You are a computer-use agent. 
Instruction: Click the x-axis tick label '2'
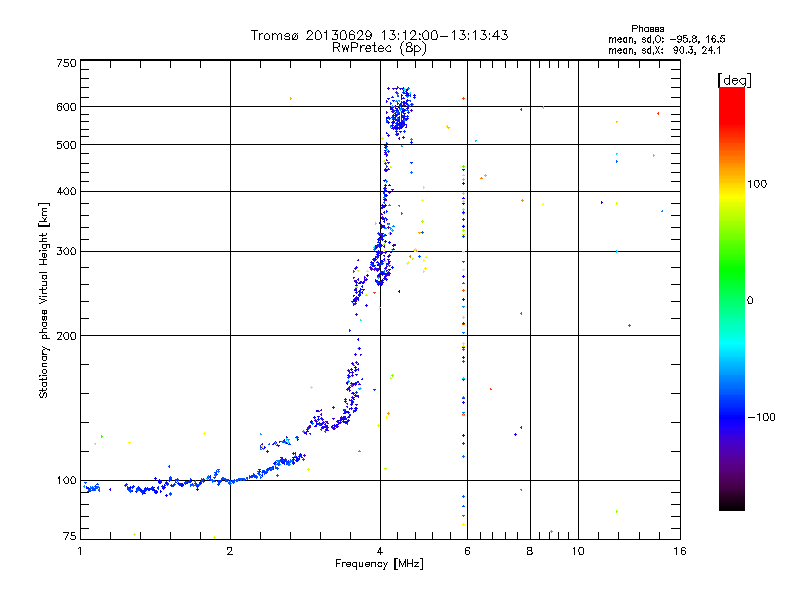click(x=230, y=551)
